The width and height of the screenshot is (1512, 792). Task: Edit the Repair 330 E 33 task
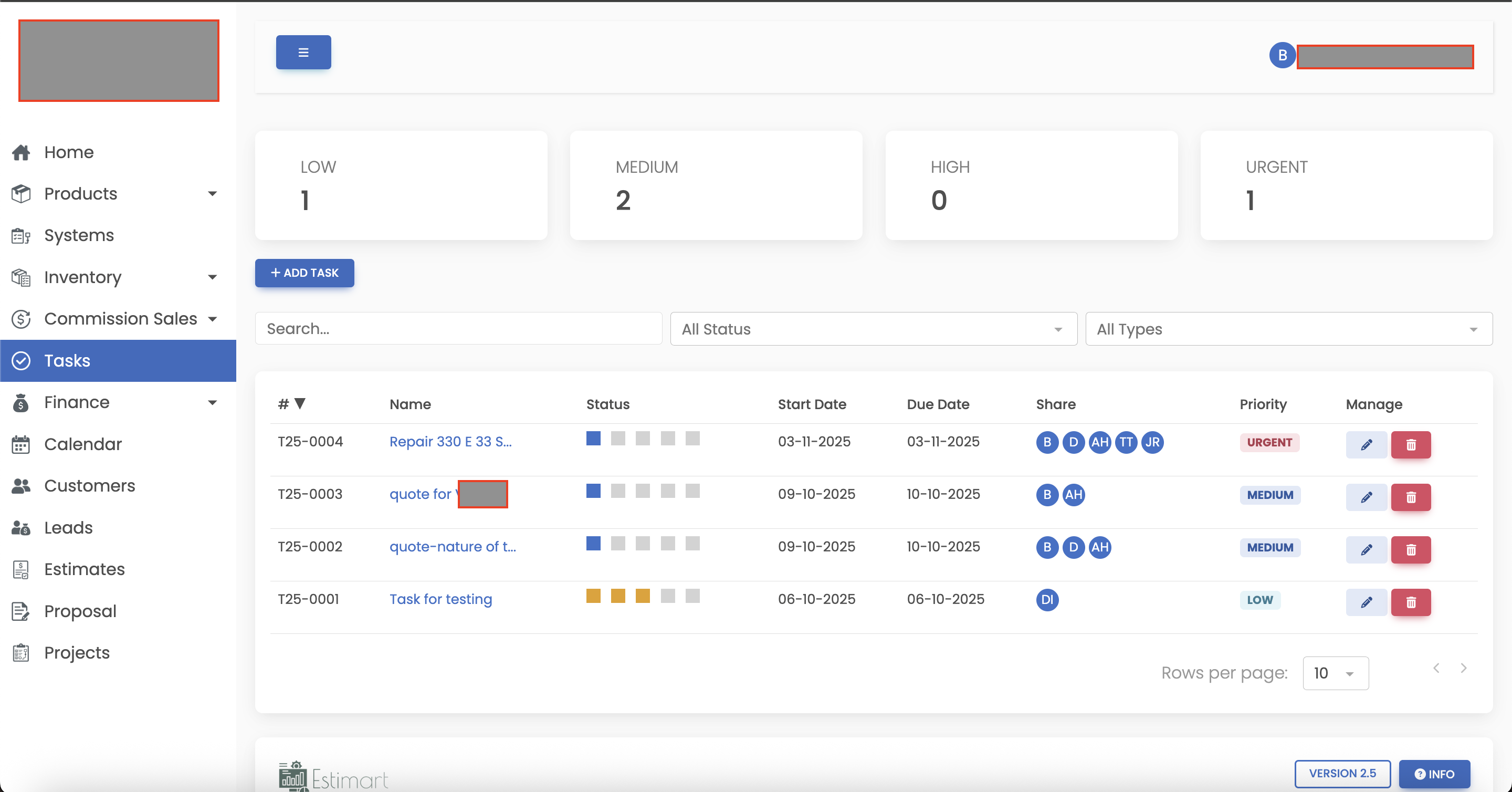(1367, 444)
